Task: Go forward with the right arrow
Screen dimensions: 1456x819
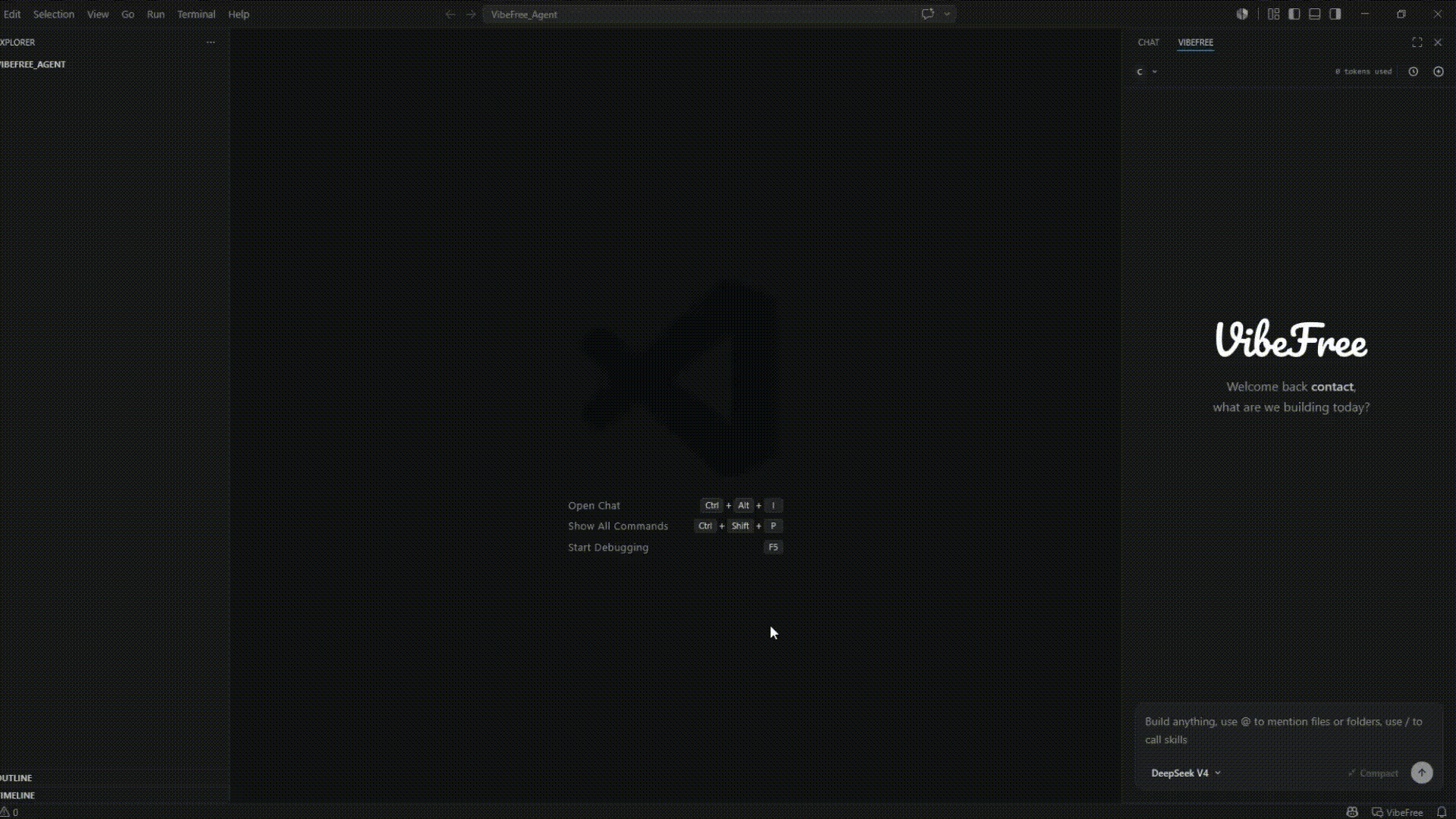Action: pos(471,14)
